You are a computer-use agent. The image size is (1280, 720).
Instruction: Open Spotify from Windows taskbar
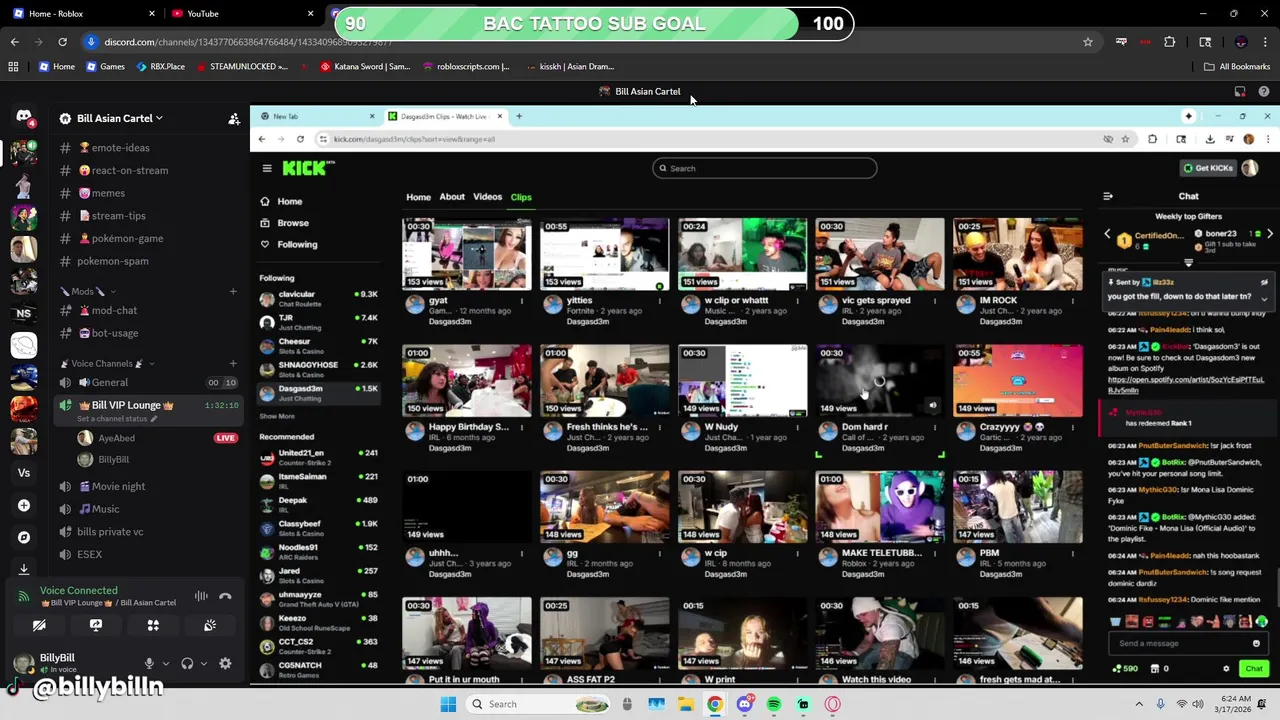[774, 704]
